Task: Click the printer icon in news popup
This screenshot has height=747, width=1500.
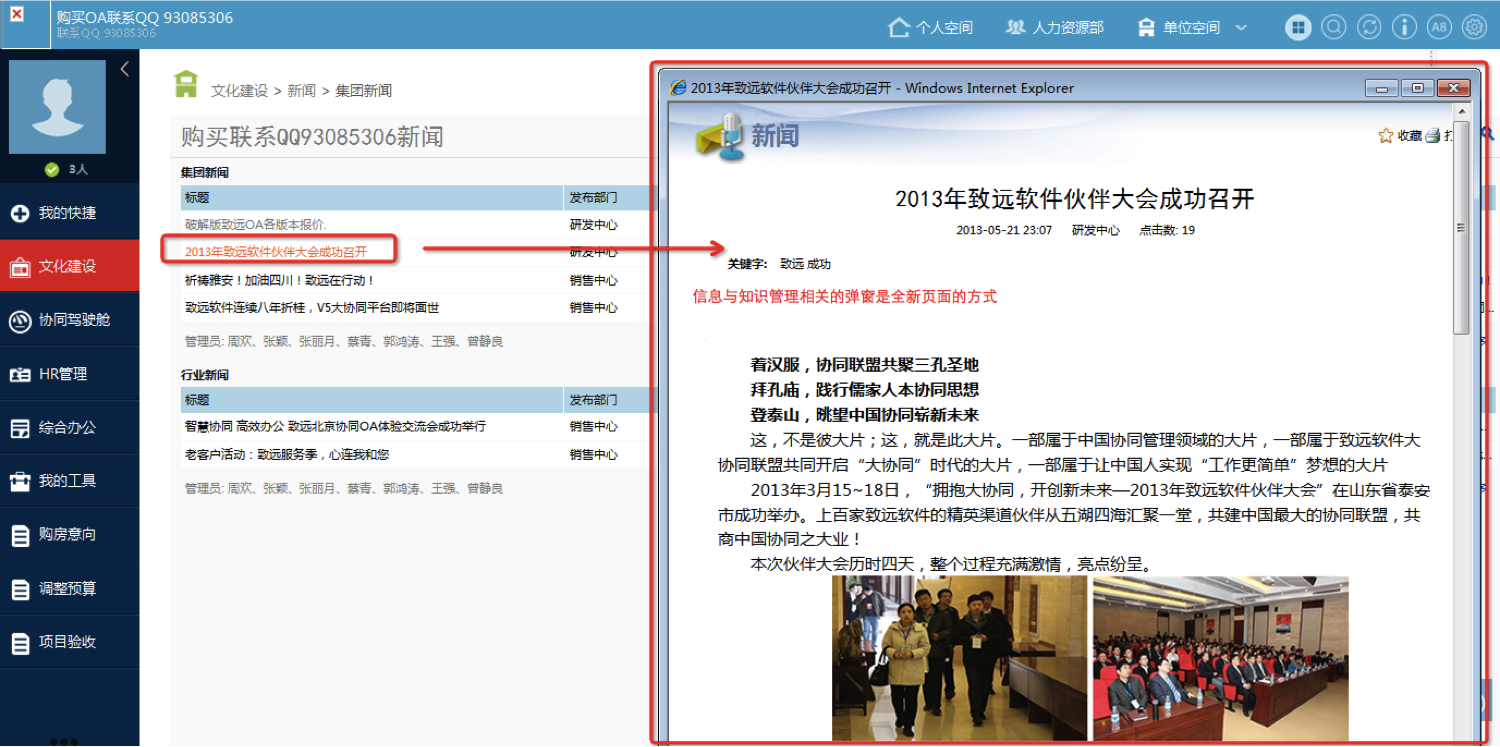Action: (x=1432, y=136)
